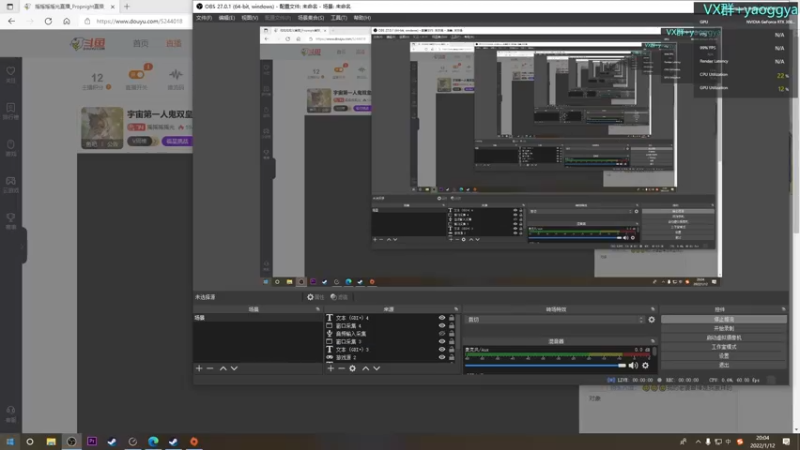Click the purple button on streamer card

177,141
